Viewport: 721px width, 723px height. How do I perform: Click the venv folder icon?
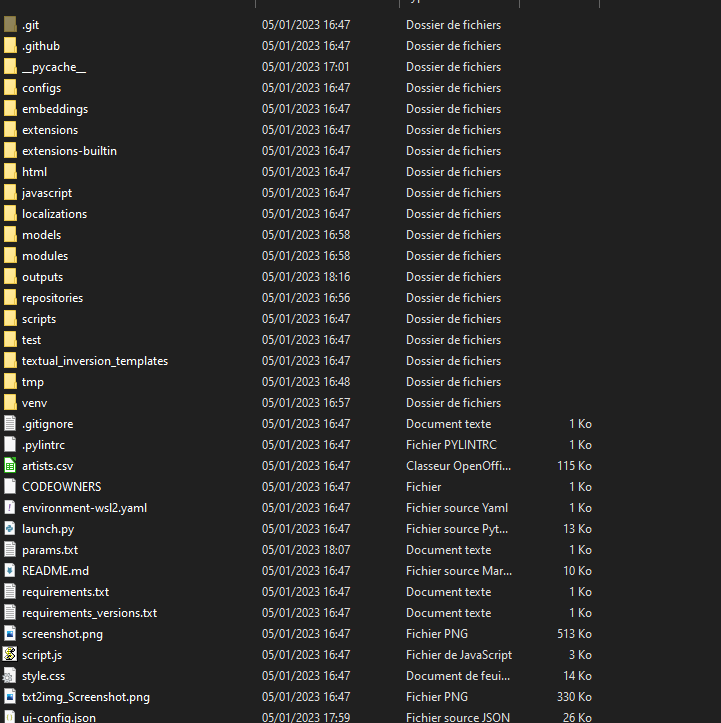(10, 403)
